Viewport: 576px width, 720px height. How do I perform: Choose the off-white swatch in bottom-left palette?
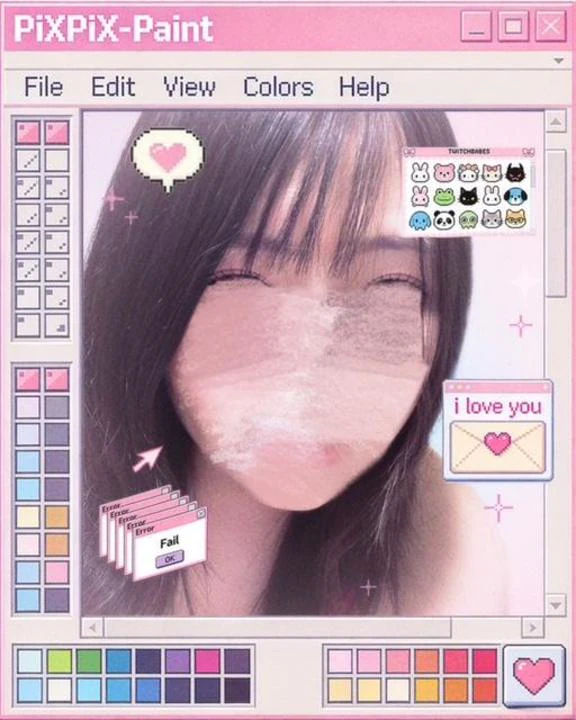click(x=59, y=690)
